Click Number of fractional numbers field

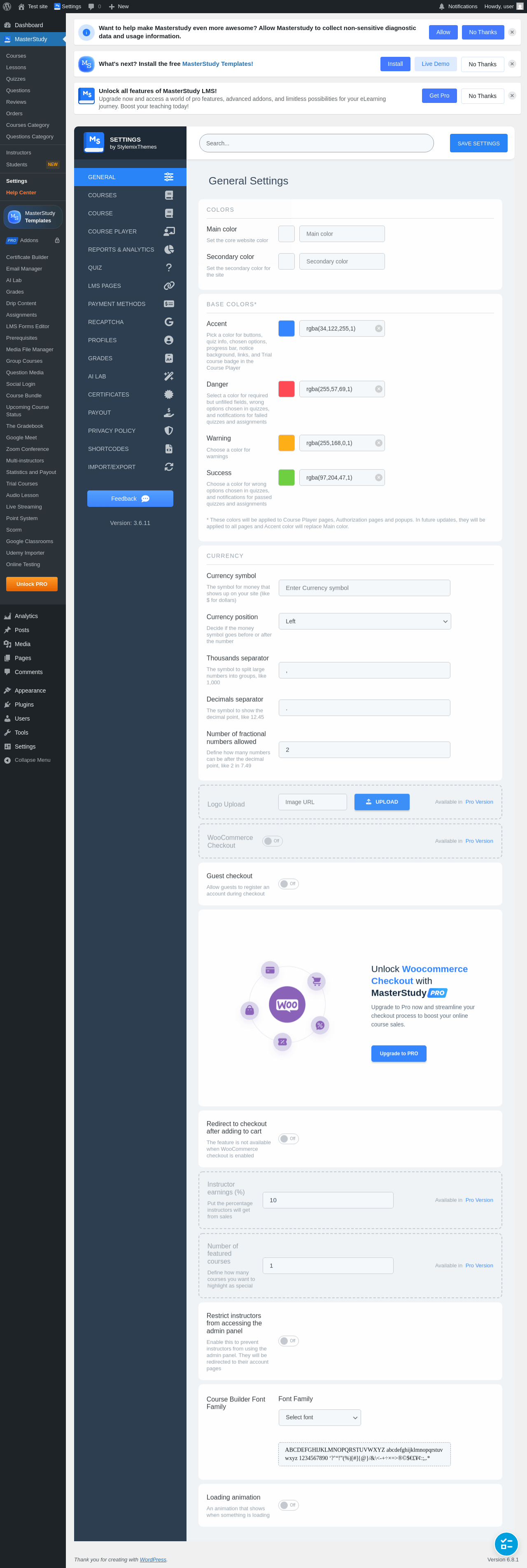coord(364,750)
